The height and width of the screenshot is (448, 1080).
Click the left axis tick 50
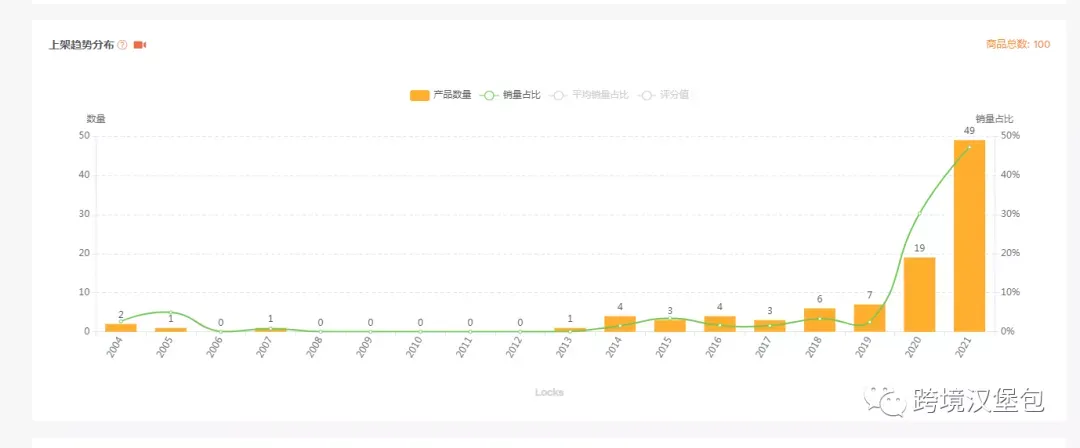coord(84,136)
